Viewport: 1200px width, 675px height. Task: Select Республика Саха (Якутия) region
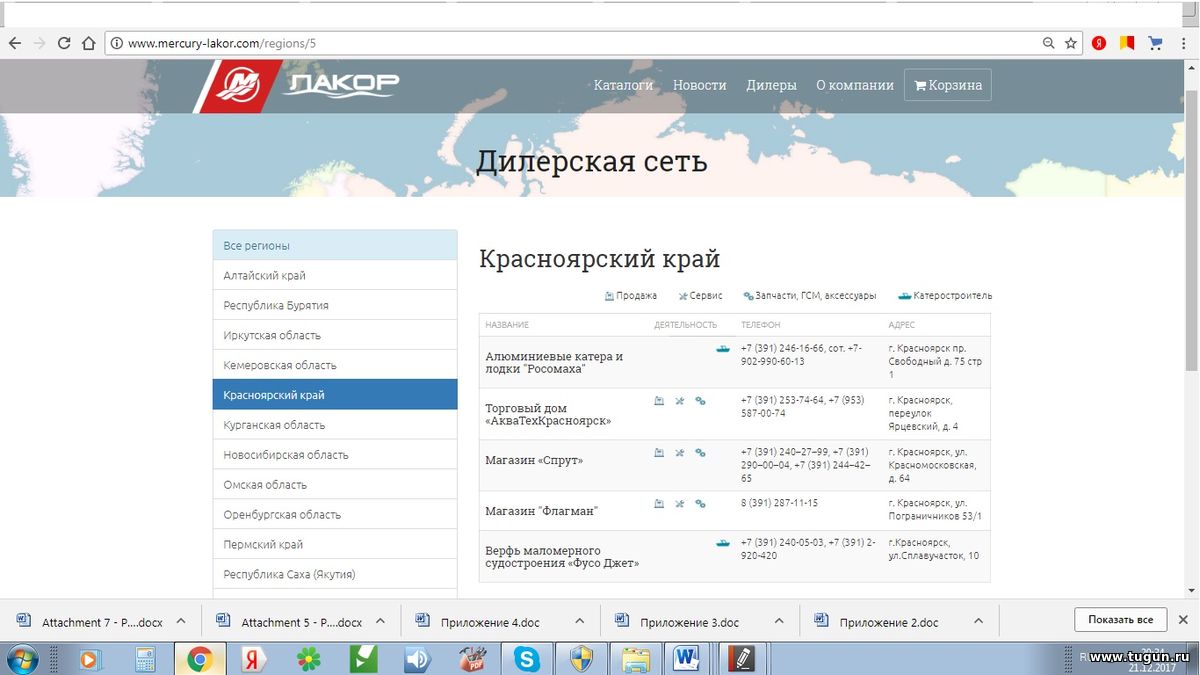pos(335,574)
